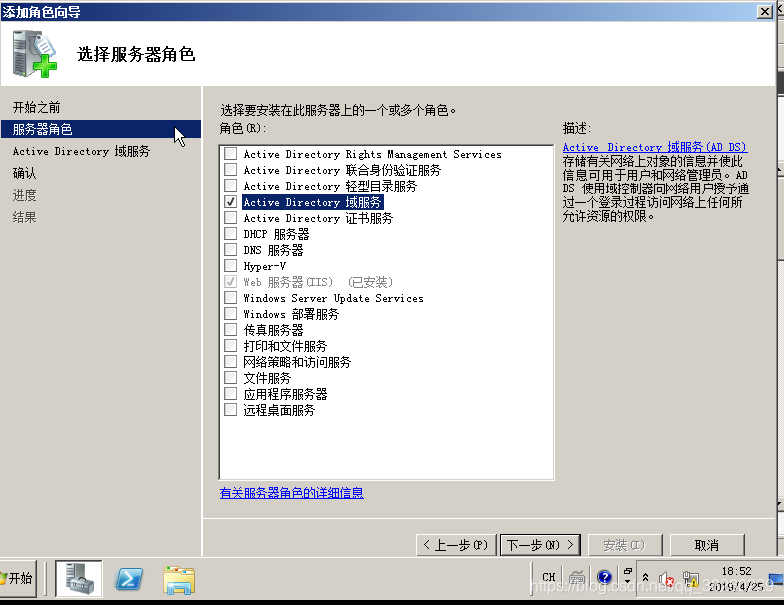Click 上一步(P) button
Screen dimensions: 784x605
click(456, 544)
